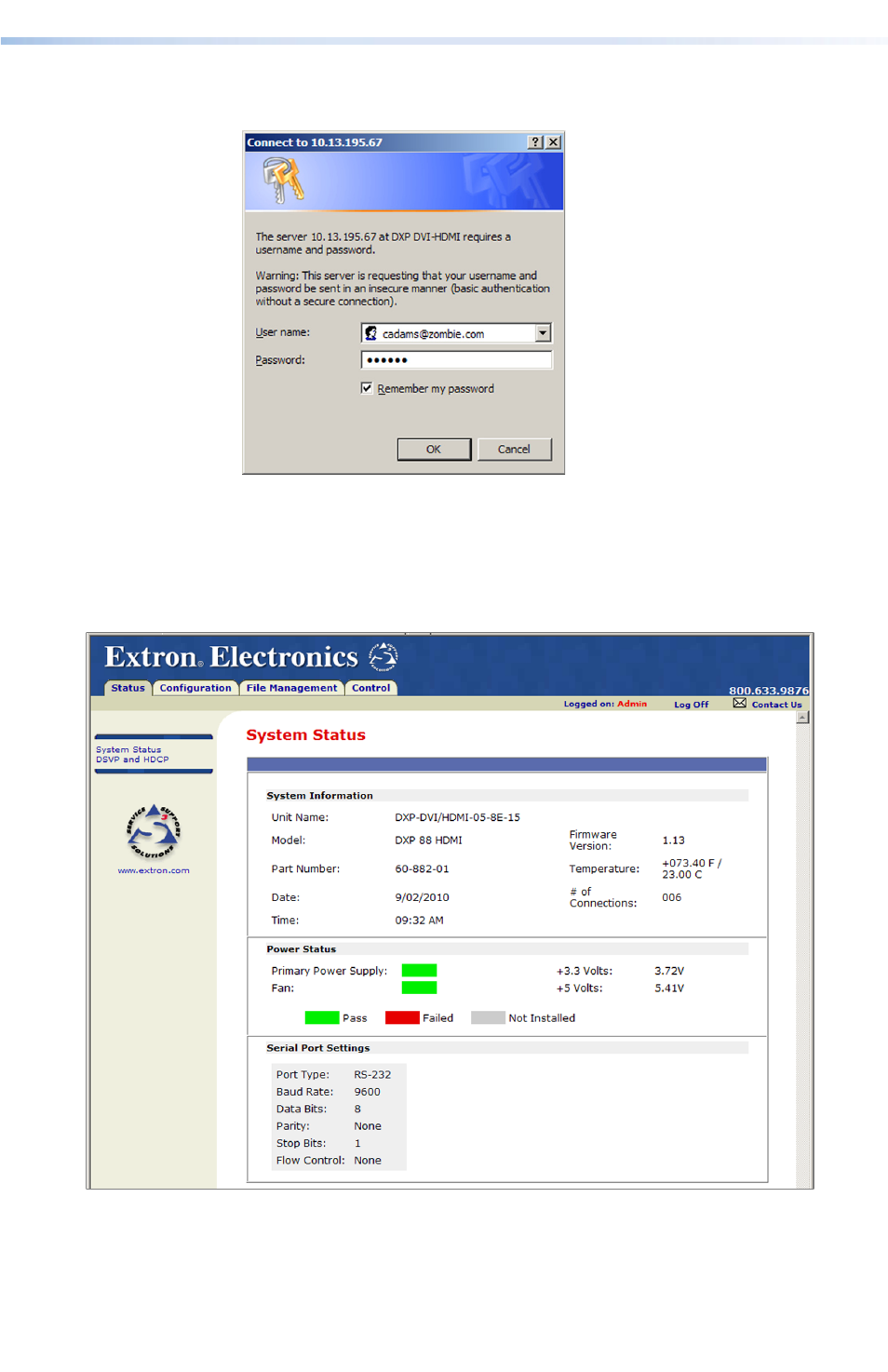
Task: Visit the www.extron.com link
Action: tap(154, 870)
